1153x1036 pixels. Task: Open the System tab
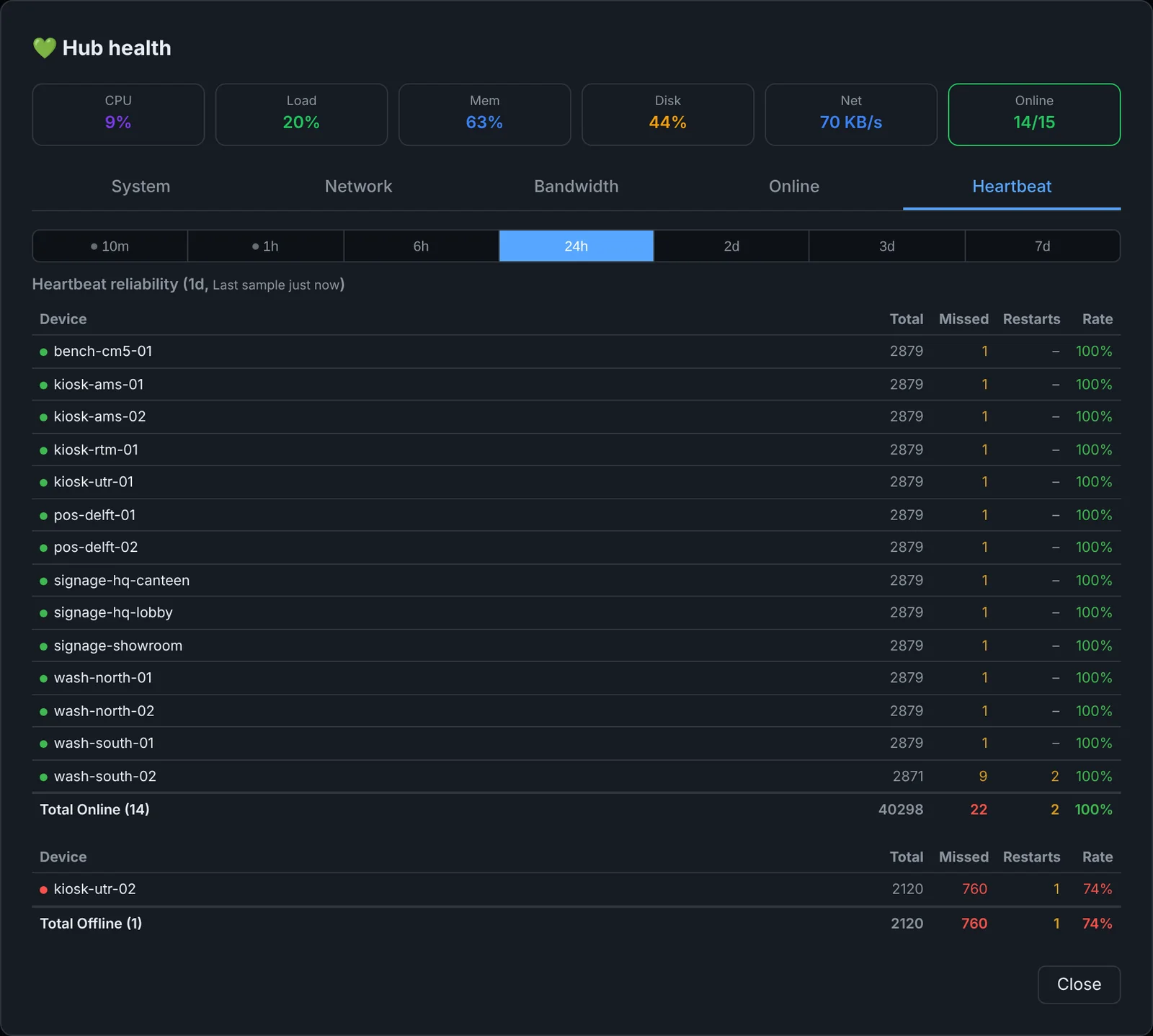[x=141, y=187]
